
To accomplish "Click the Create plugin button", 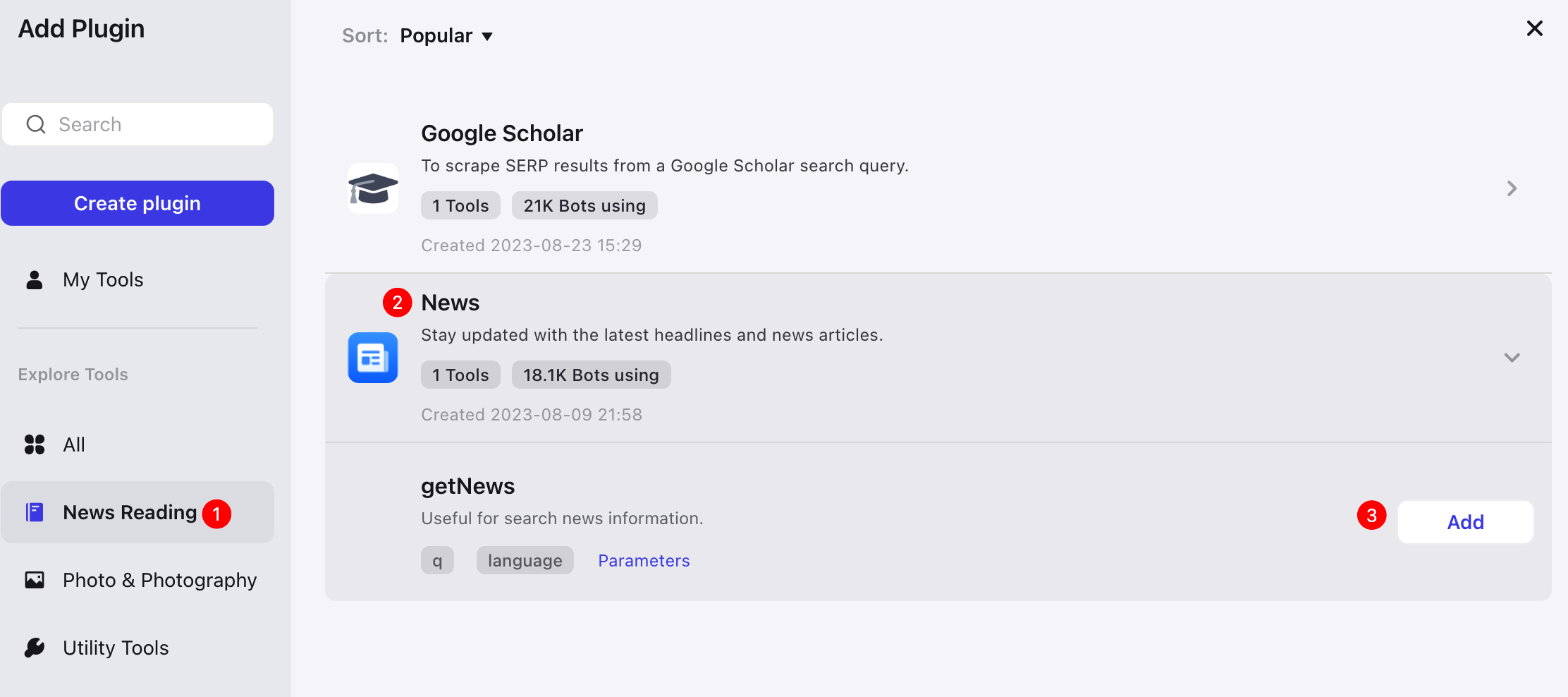I will click(x=137, y=203).
